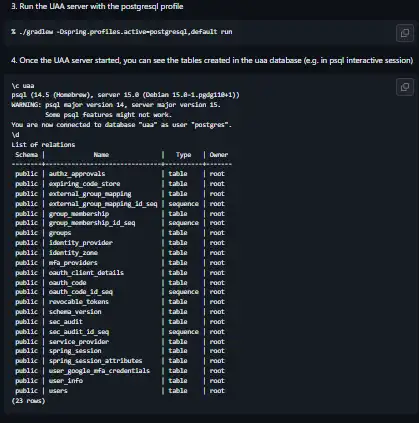Click the oauth_code_id_seq sequence name

click(x=81, y=292)
